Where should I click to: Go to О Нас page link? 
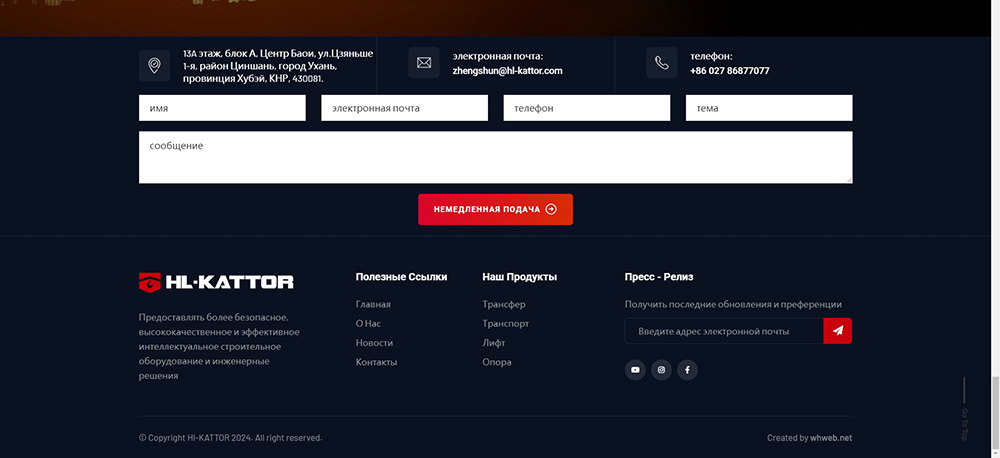[x=368, y=324]
